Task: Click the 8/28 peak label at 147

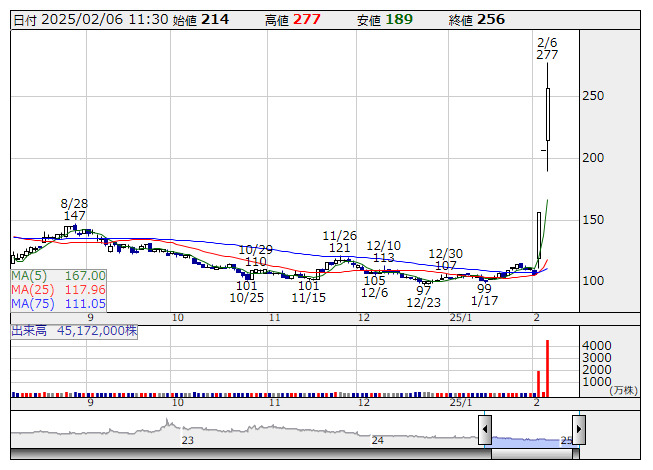Action: tap(74, 209)
